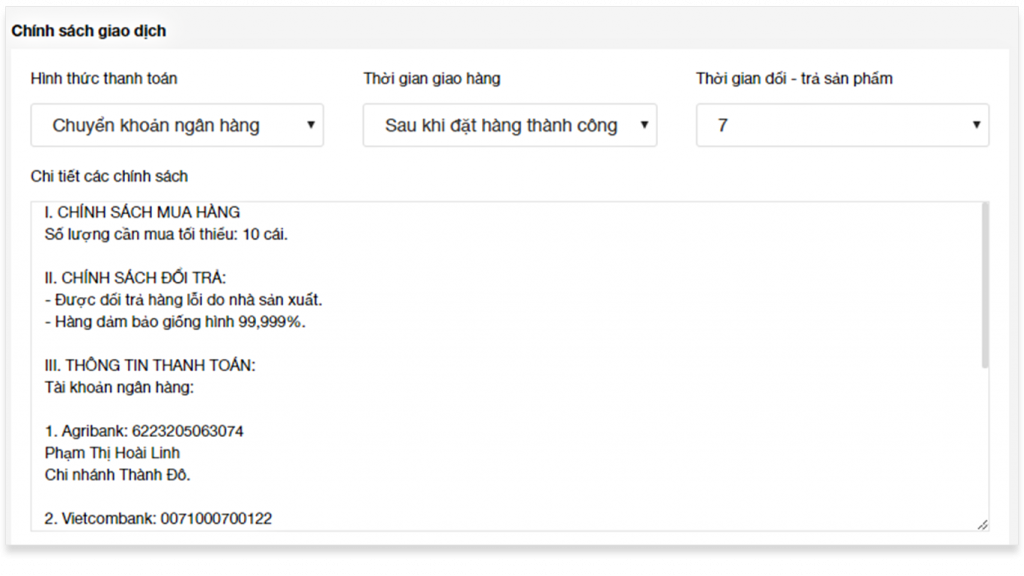The width and height of the screenshot is (1024, 576).
Task: Place cursor on Agribank account number line
Action: pyautogui.click(x=144, y=431)
